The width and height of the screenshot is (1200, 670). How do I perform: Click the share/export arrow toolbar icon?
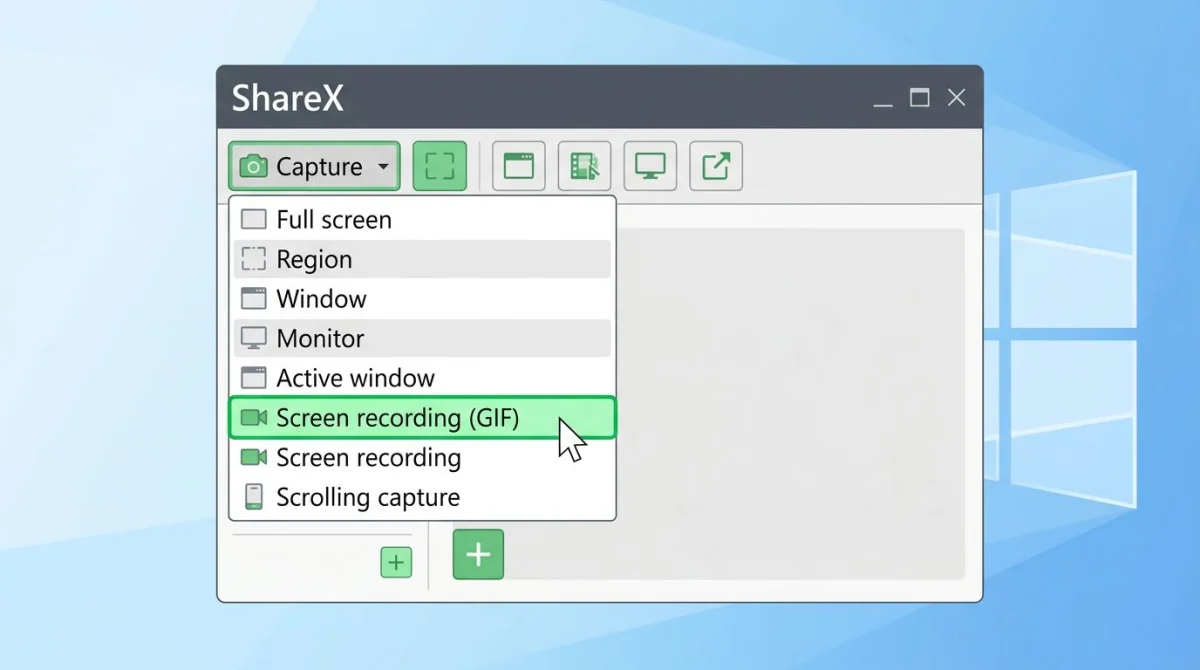(716, 166)
